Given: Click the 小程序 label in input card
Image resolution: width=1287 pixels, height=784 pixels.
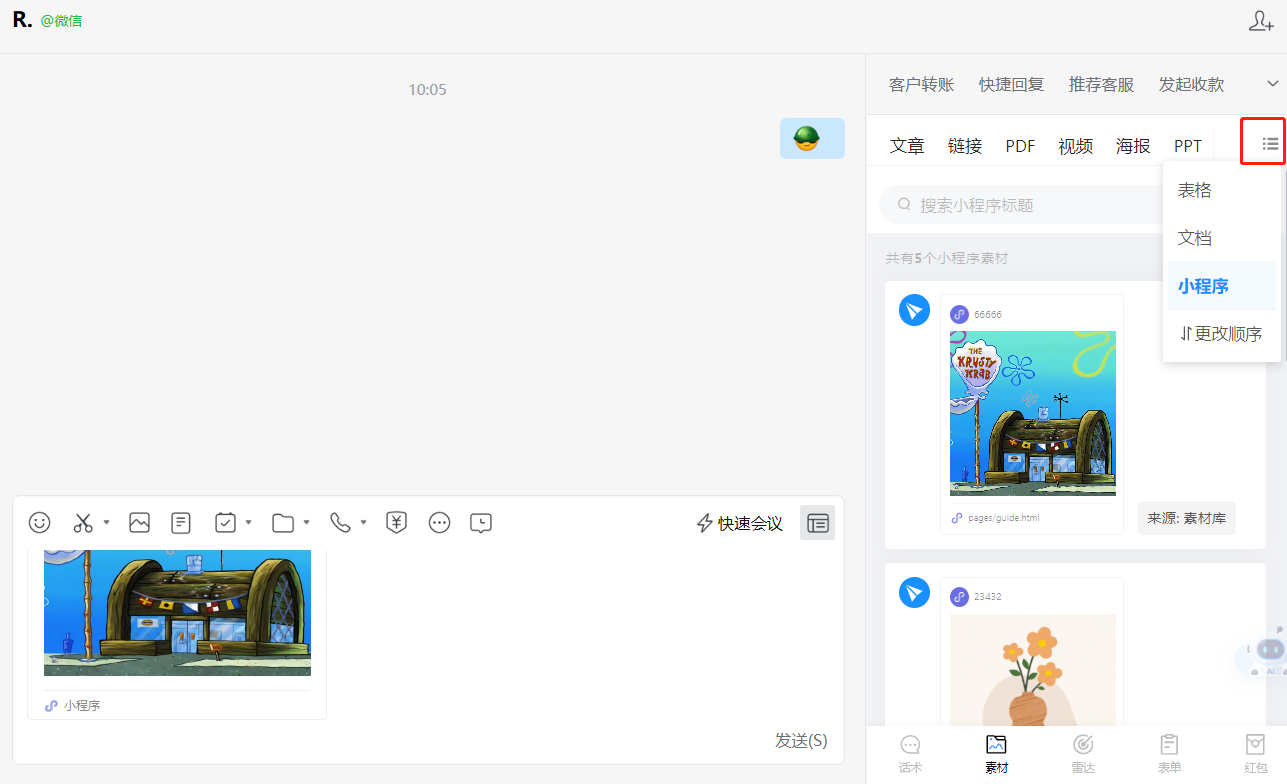Looking at the screenshot, I should click(x=82, y=705).
